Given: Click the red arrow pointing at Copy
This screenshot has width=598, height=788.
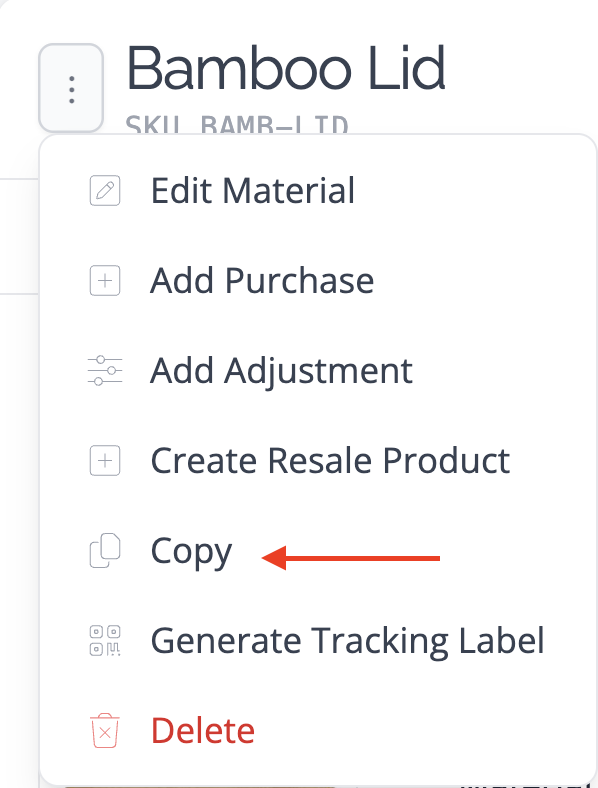Looking at the screenshot, I should point(351,558).
